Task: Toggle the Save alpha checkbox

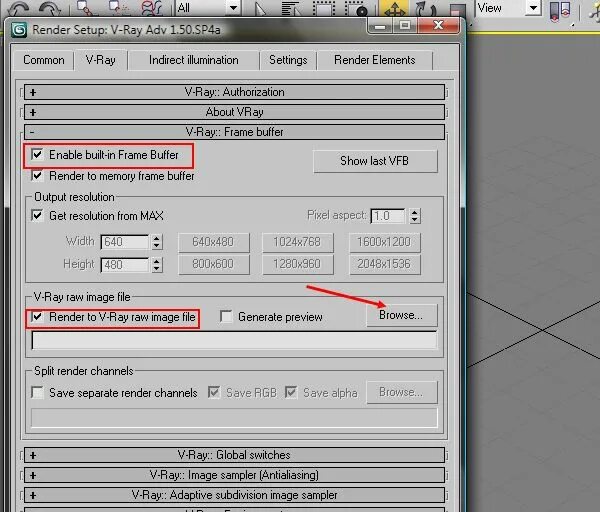Action: [291, 393]
